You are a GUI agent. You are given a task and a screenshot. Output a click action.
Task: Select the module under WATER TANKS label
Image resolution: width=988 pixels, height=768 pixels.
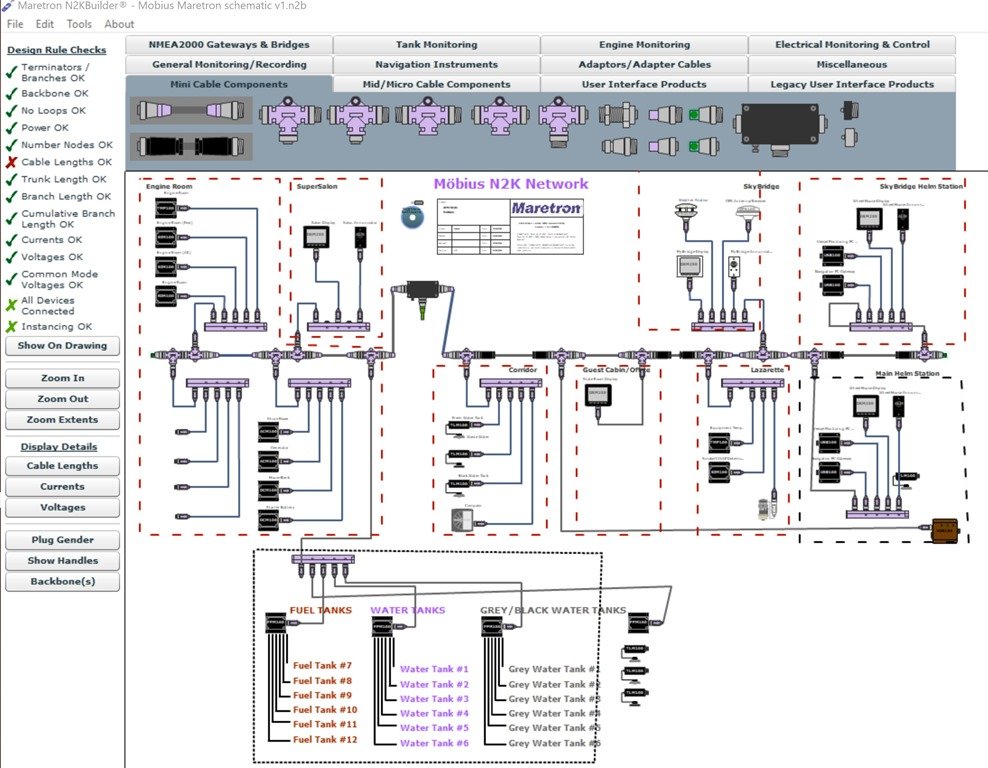click(x=382, y=627)
